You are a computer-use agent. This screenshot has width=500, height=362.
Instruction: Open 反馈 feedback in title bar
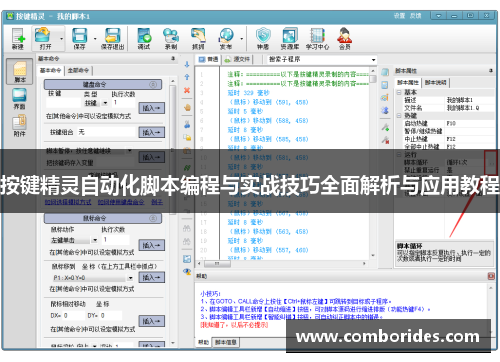coord(416,16)
